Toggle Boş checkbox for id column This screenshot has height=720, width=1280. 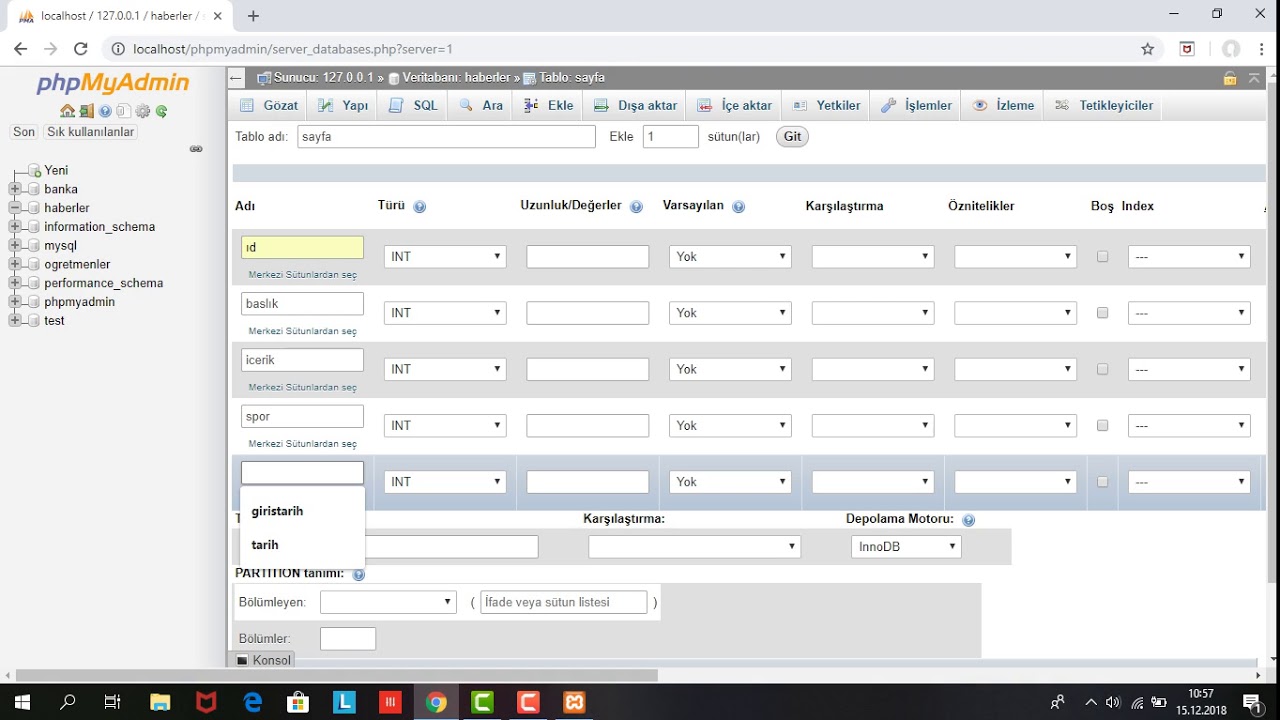1102,257
